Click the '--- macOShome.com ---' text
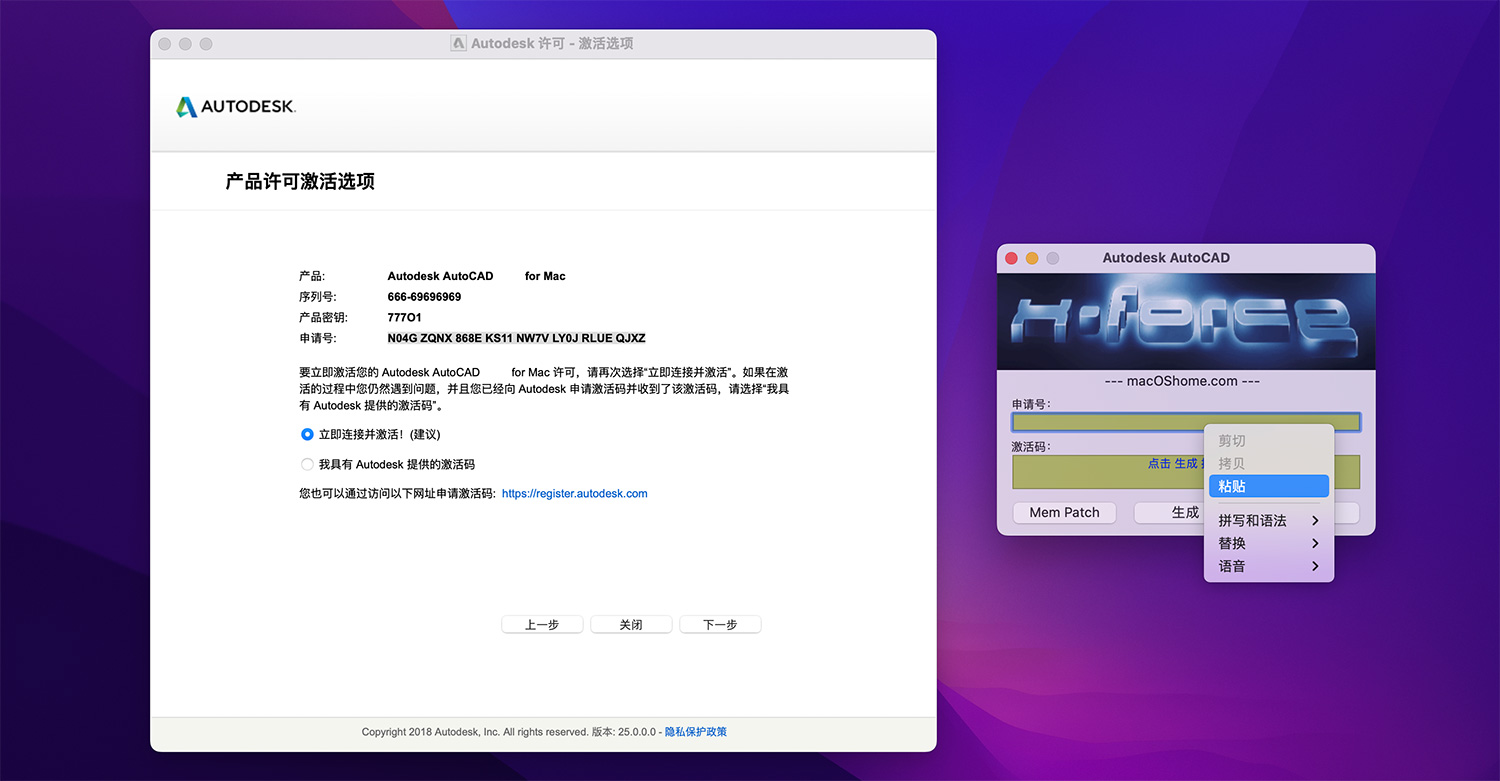 pyautogui.click(x=1182, y=381)
